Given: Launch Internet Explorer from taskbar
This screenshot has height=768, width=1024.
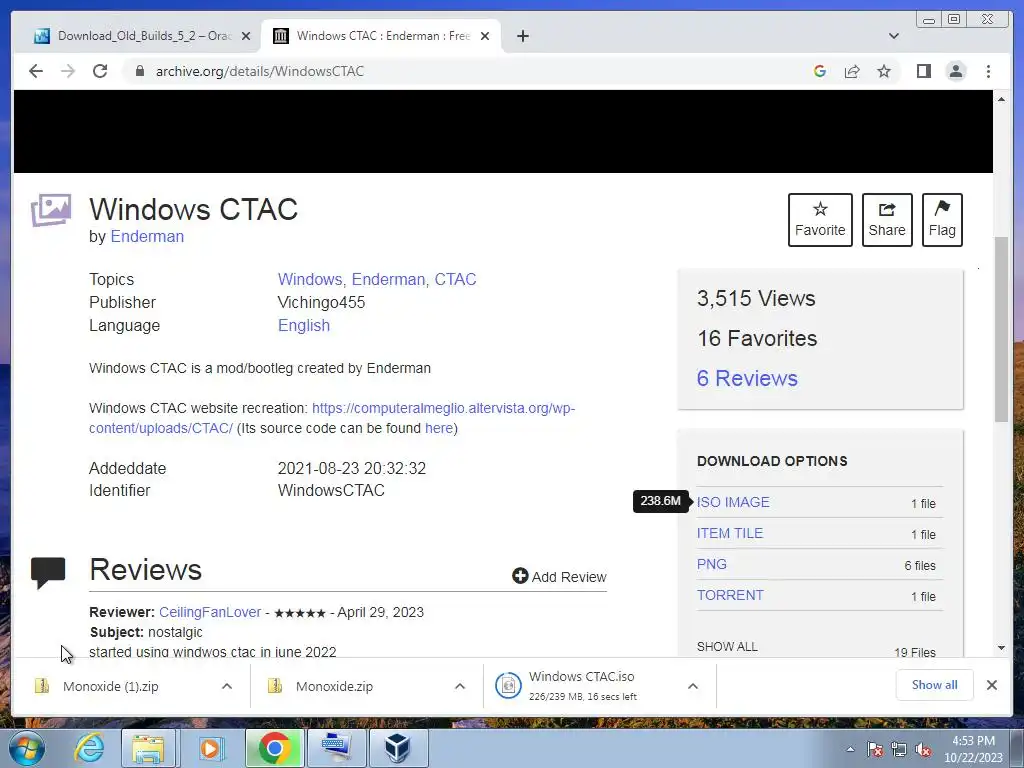Looking at the screenshot, I should [x=88, y=748].
